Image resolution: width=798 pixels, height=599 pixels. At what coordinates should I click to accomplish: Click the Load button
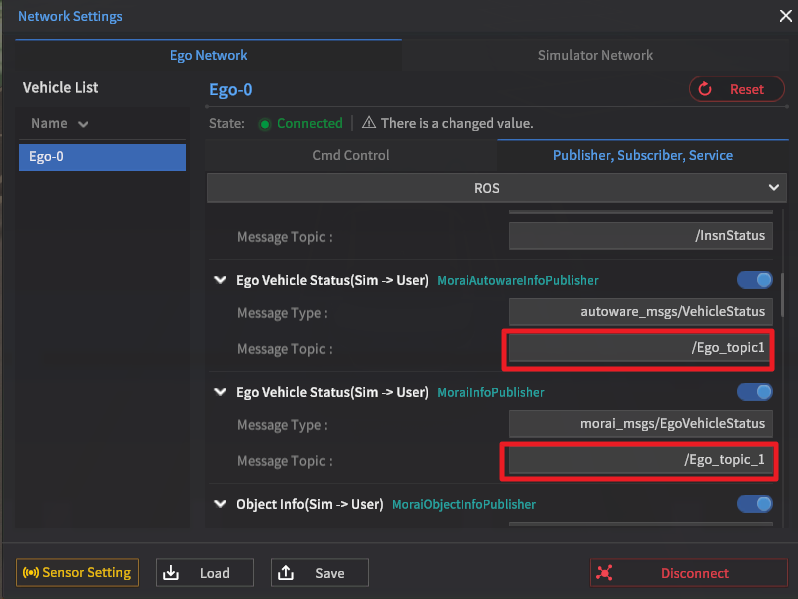coord(203,573)
